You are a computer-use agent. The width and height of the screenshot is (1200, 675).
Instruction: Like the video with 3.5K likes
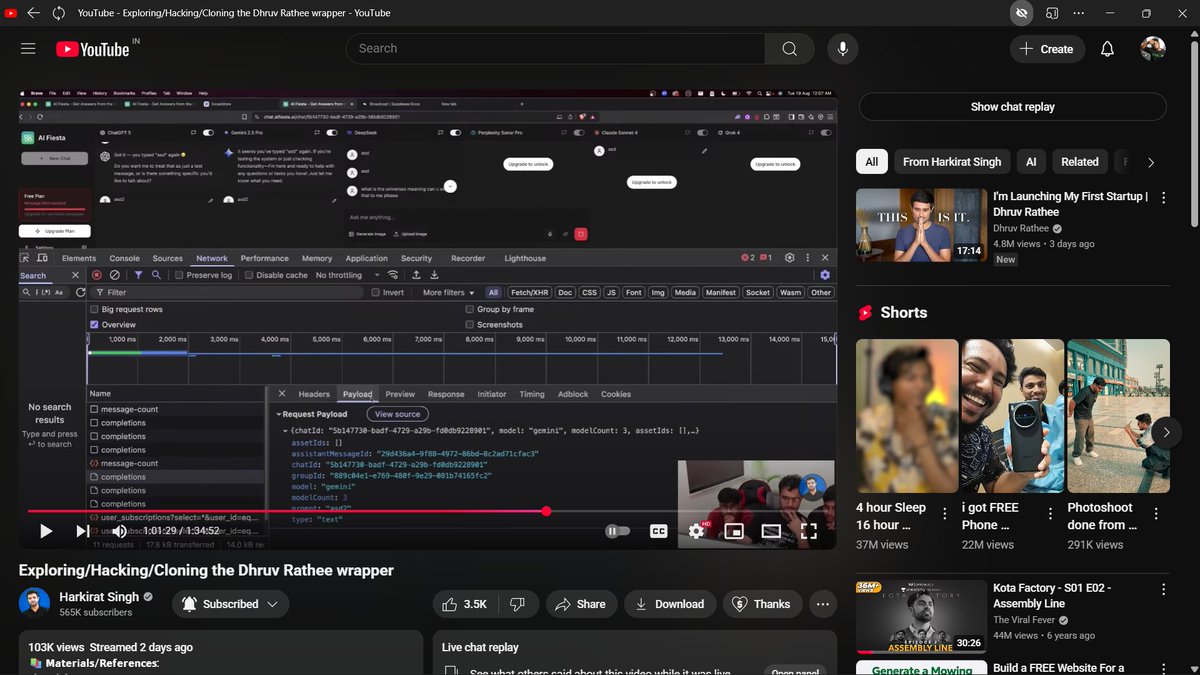click(463, 604)
